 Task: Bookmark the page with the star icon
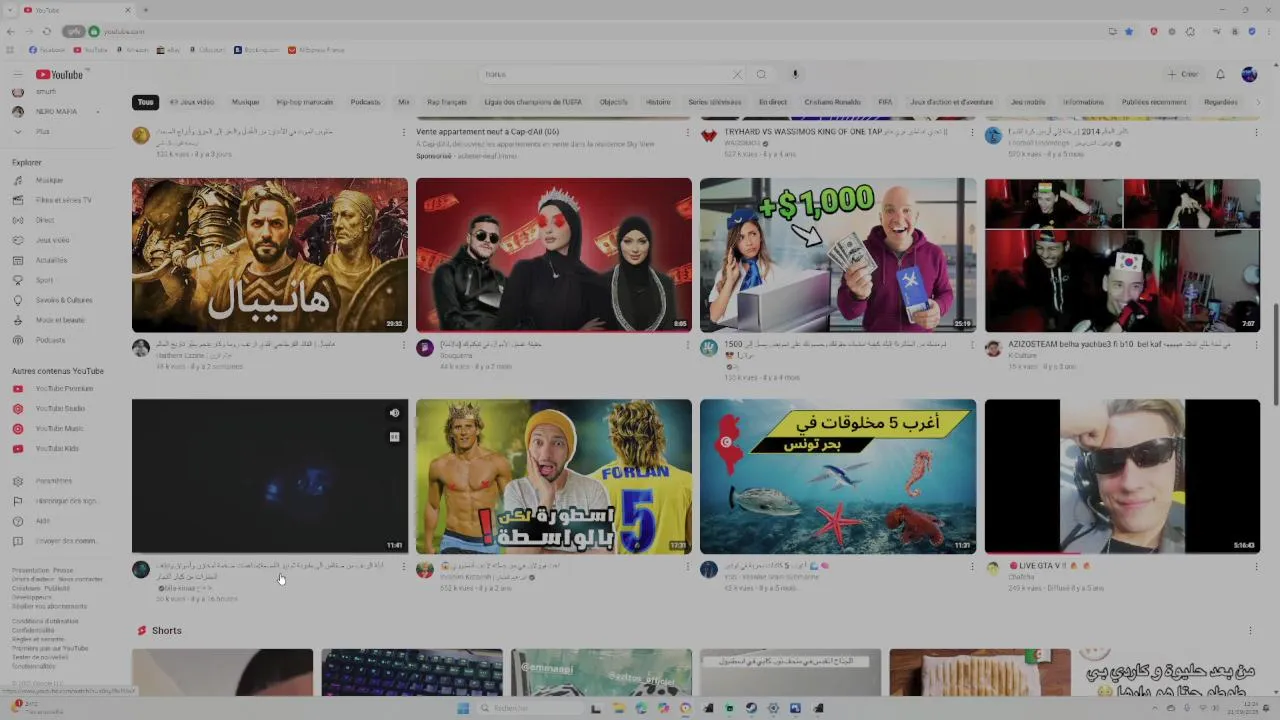pos(1129,31)
